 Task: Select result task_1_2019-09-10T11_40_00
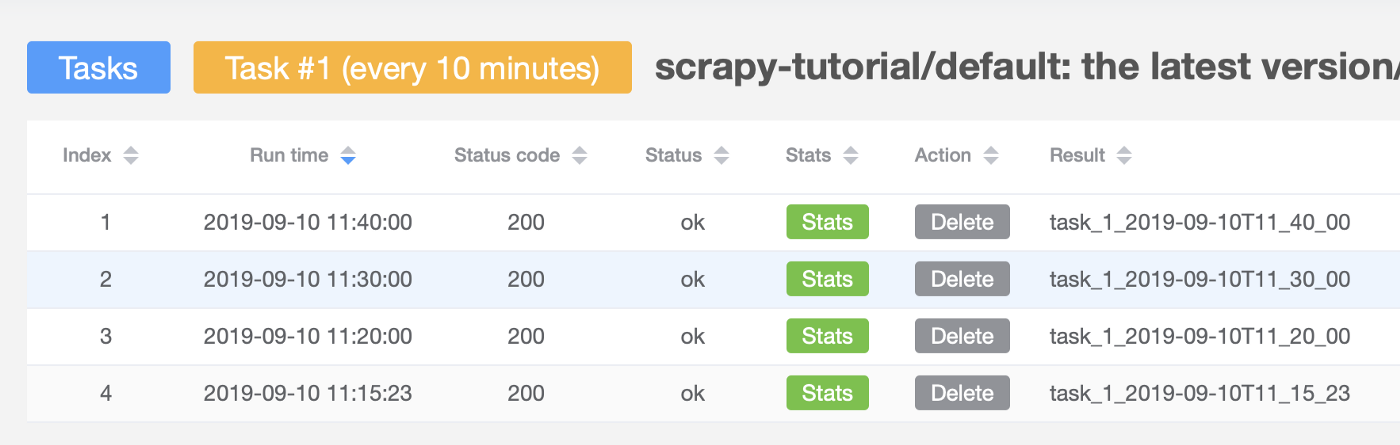(x=1199, y=222)
